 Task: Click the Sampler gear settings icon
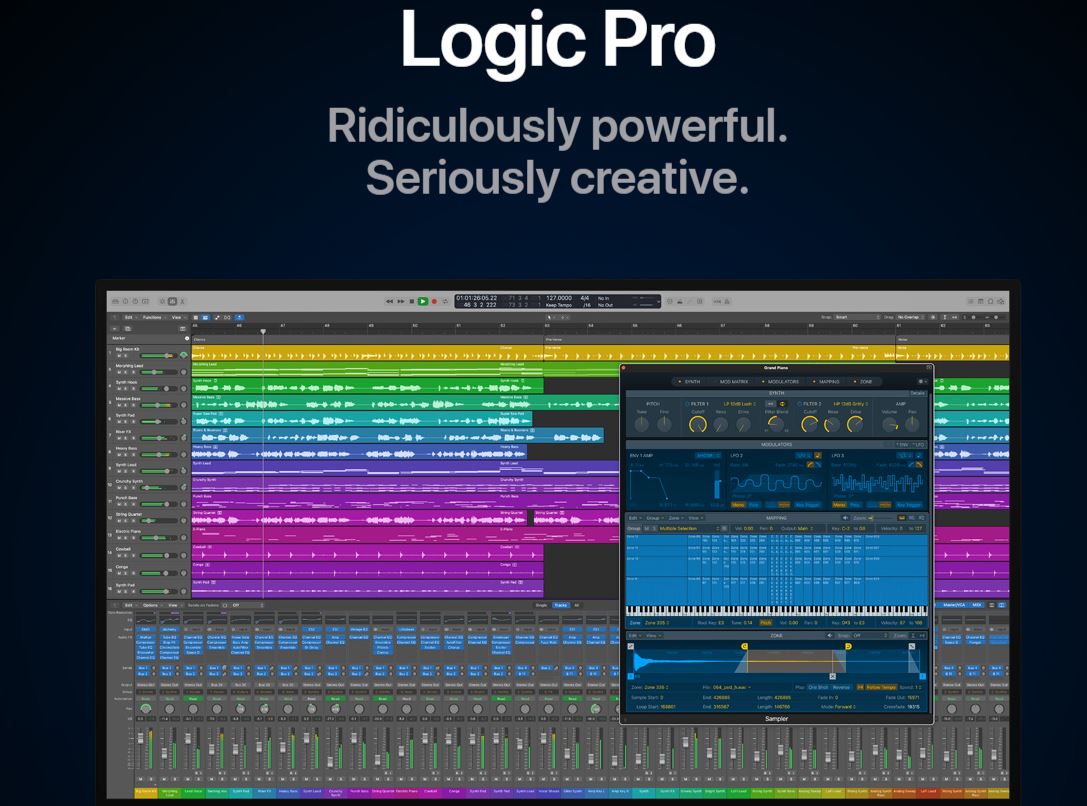(921, 382)
